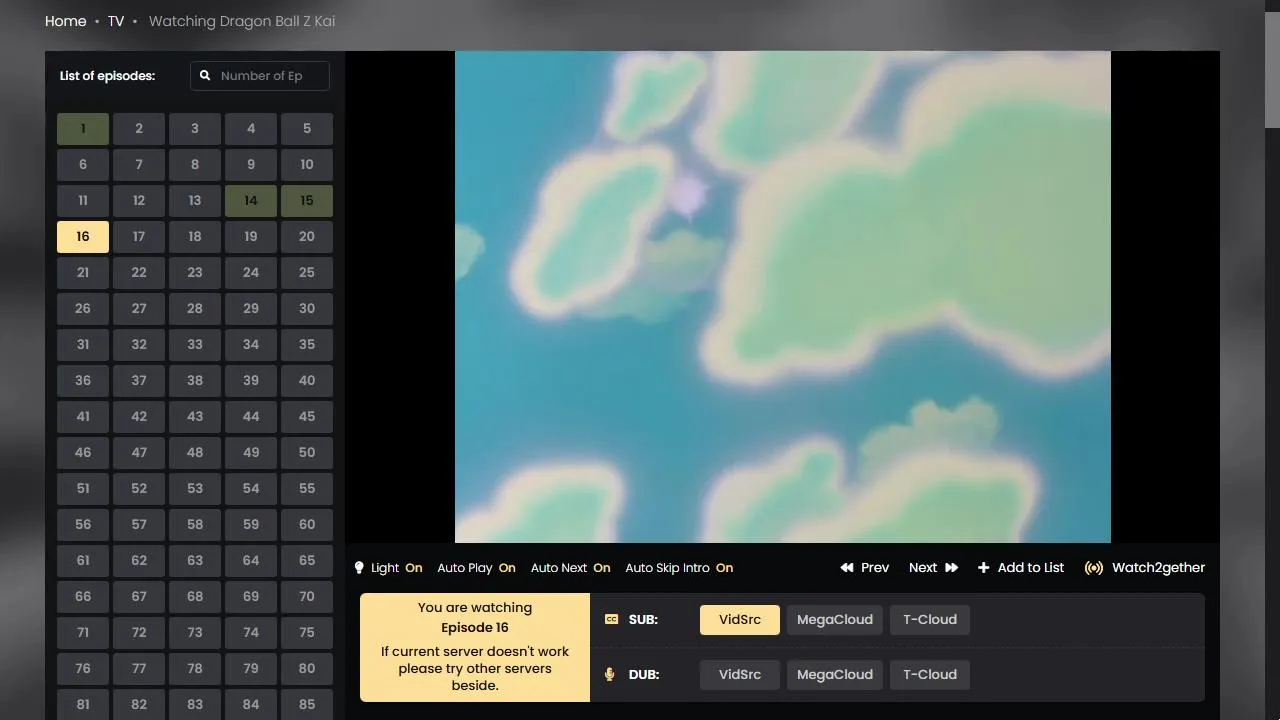1280x720 pixels.
Task: Open episode 2
Action: [x=139, y=128]
